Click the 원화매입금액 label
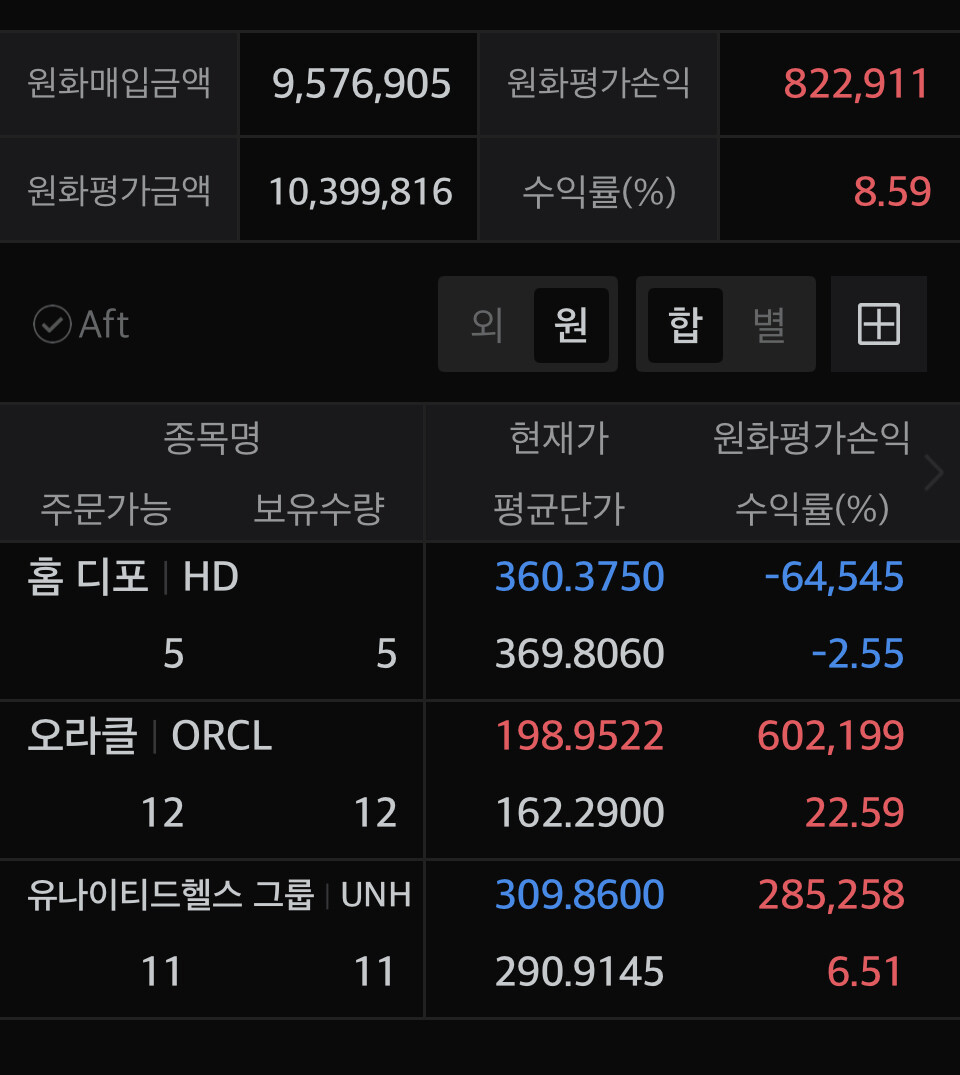The image size is (960, 1075). coord(119,83)
